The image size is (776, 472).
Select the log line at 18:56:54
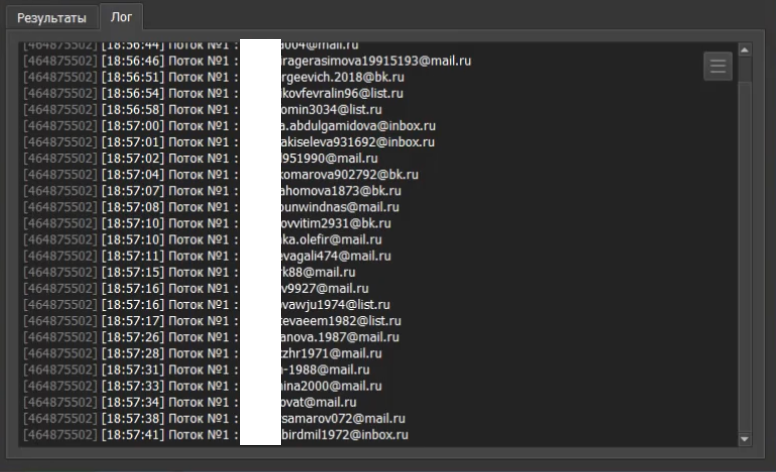click(x=213, y=94)
